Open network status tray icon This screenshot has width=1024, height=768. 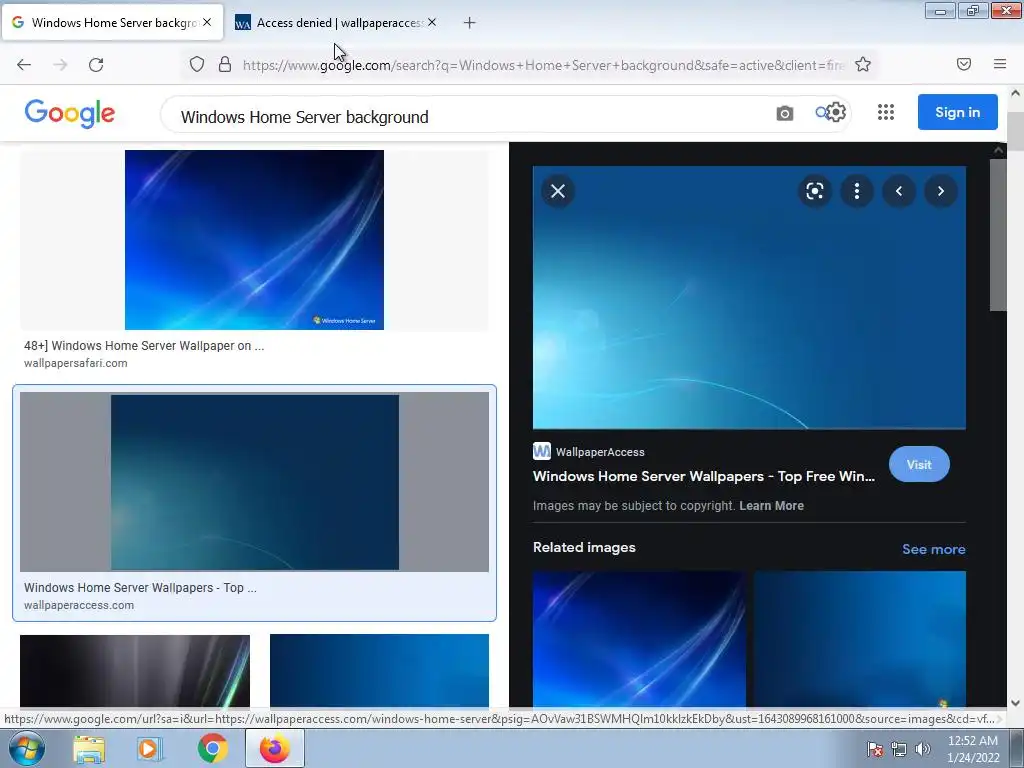coord(899,749)
